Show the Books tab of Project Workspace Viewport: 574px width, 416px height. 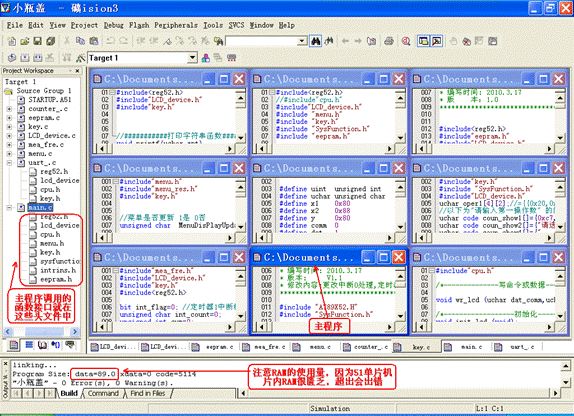tap(42, 345)
